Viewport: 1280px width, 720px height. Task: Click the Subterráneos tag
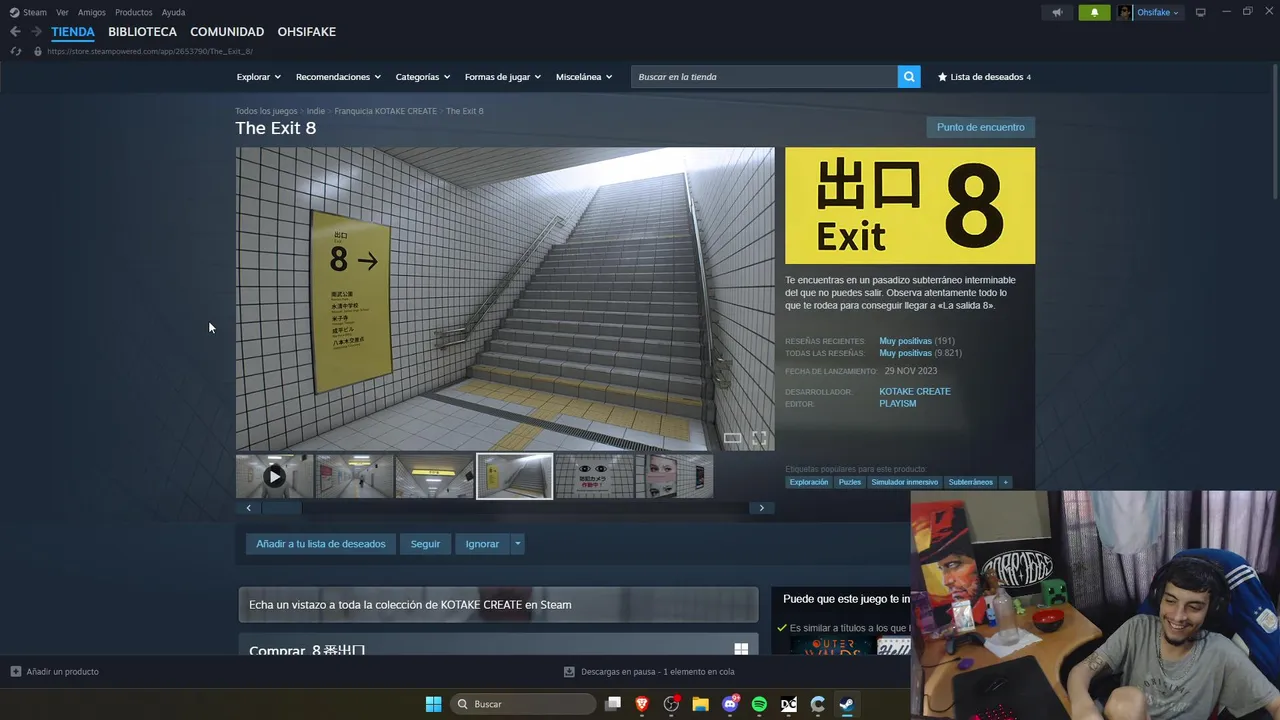971,482
